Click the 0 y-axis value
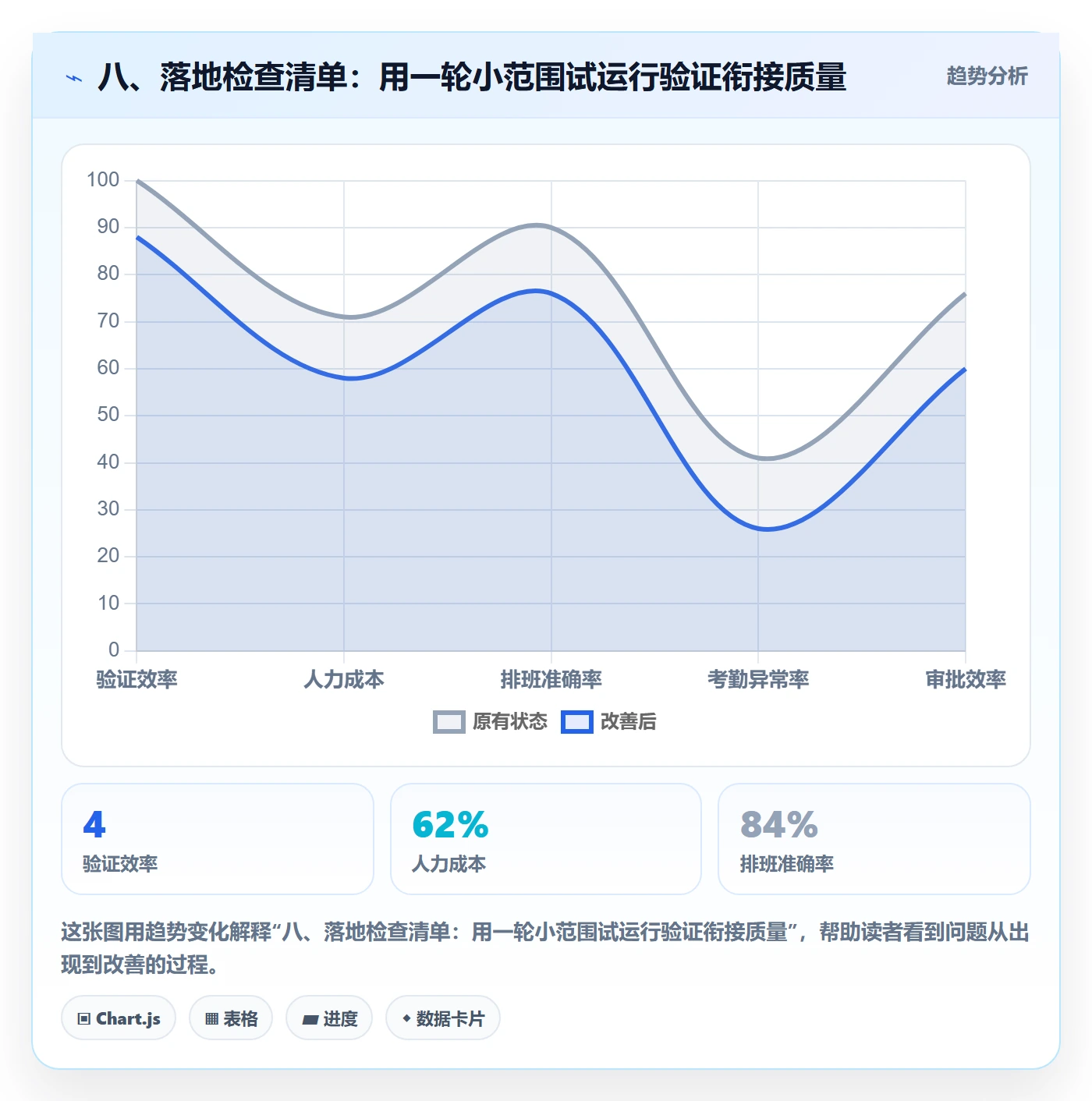 point(114,650)
